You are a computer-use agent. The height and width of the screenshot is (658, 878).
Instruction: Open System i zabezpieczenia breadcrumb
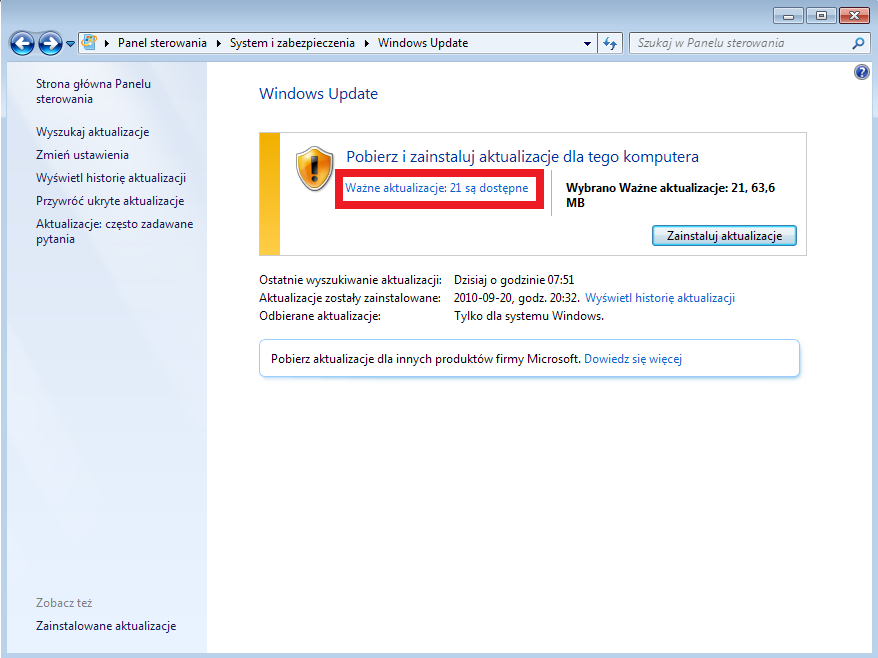click(292, 43)
